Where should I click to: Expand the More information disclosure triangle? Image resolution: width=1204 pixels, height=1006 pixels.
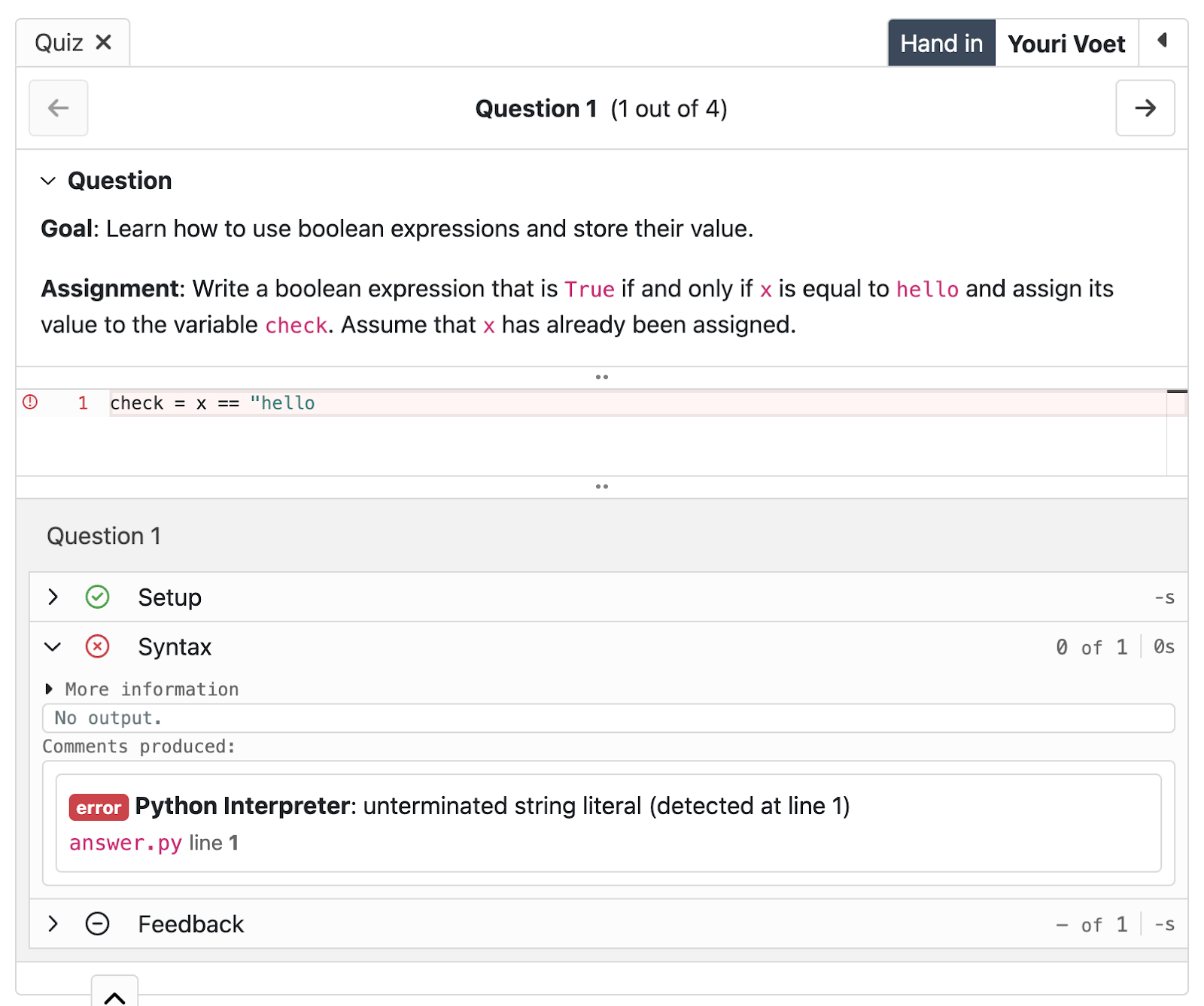coord(49,688)
